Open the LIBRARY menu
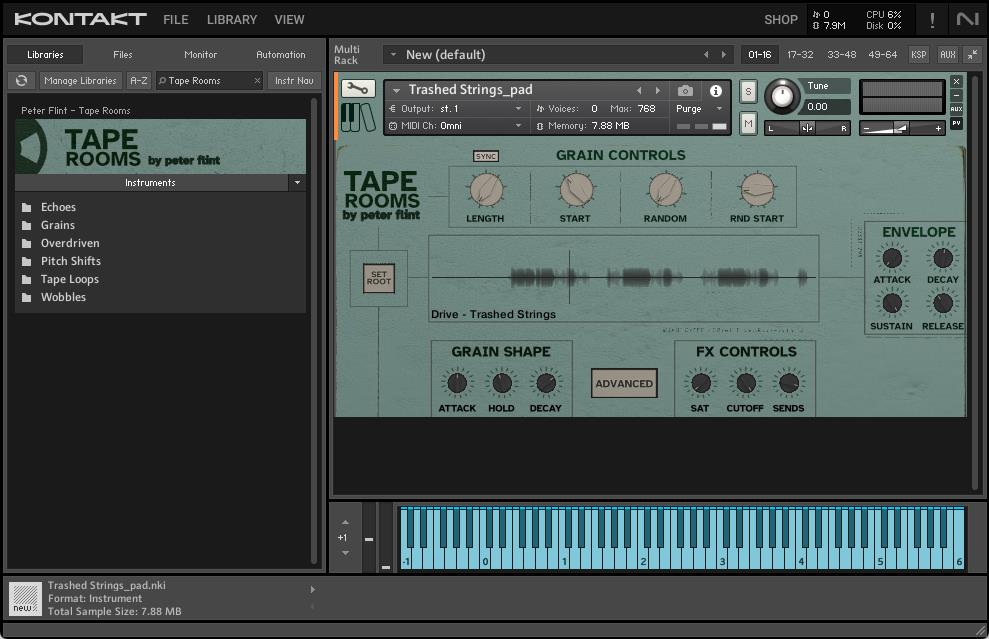 pos(231,19)
